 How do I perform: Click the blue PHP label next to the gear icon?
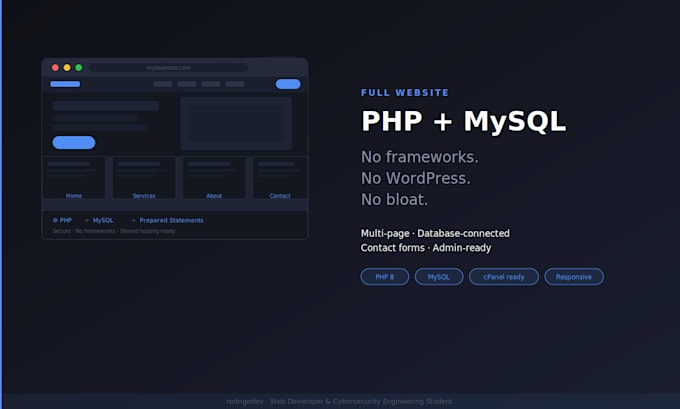[x=66, y=220]
